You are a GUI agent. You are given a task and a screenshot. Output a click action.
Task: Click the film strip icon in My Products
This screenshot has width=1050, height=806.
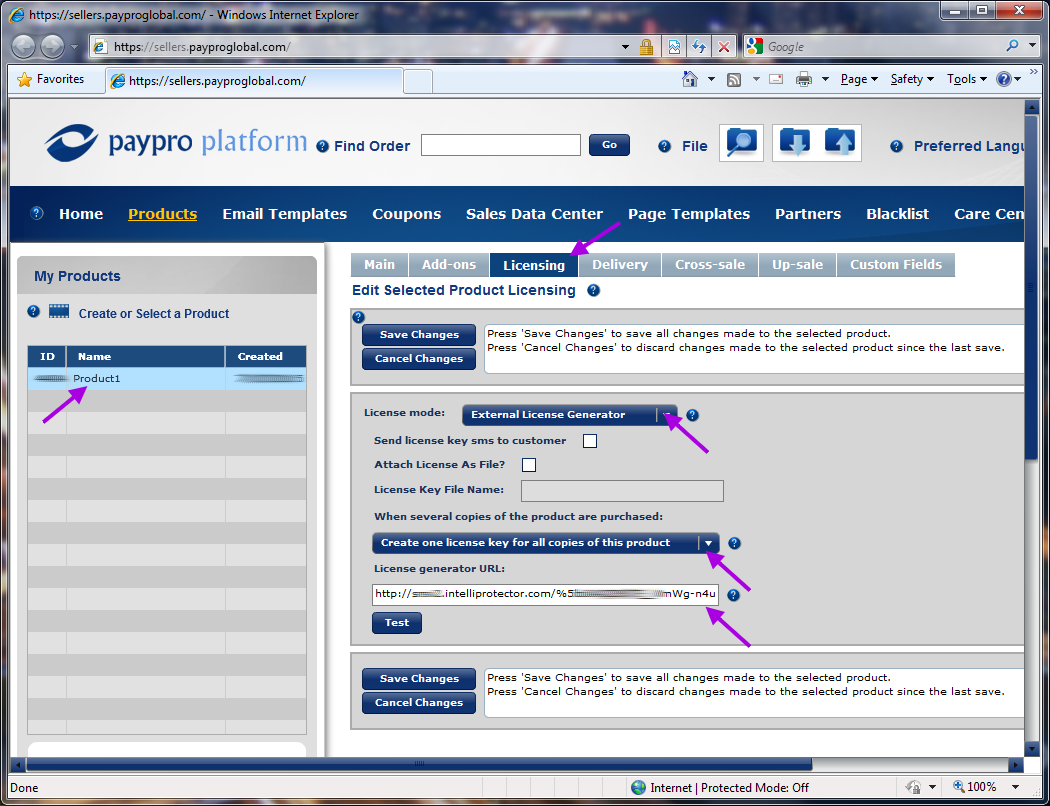pos(59,311)
